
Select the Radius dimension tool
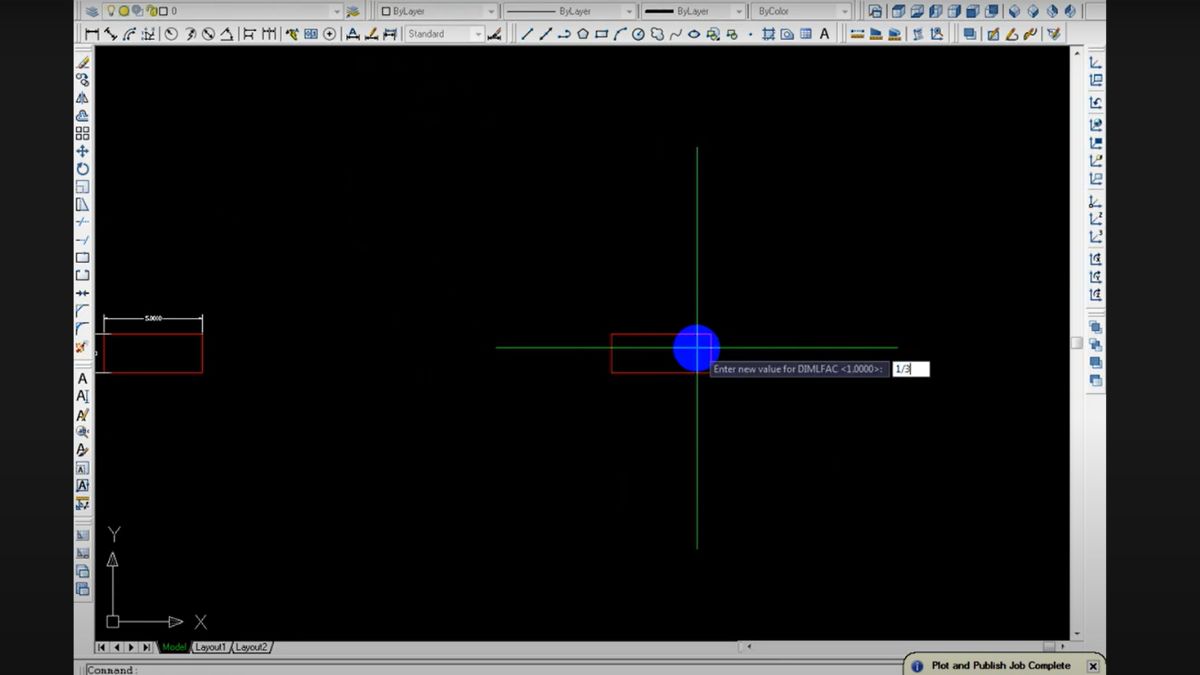click(x=171, y=34)
